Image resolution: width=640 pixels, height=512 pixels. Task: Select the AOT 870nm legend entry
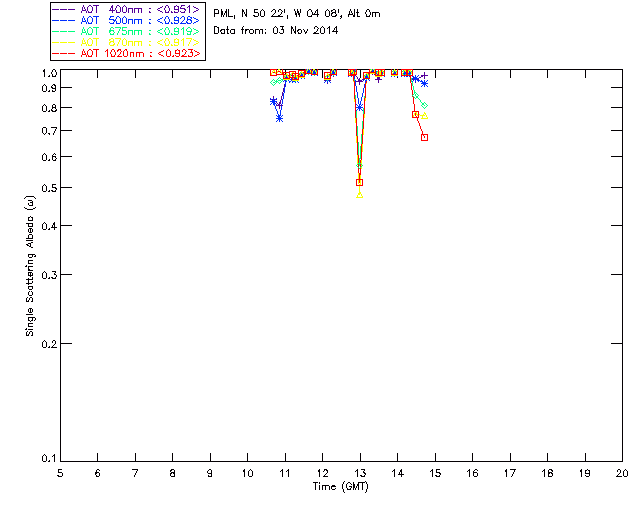pos(126,42)
